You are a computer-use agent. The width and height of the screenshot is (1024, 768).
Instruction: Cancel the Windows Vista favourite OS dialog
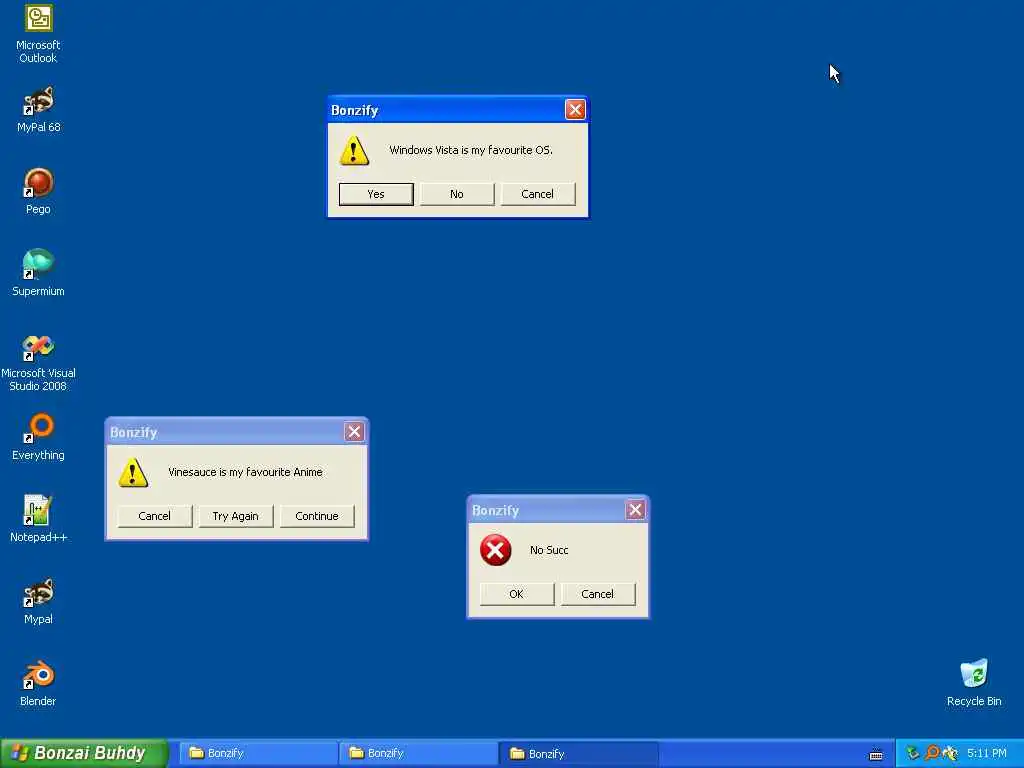(x=537, y=194)
